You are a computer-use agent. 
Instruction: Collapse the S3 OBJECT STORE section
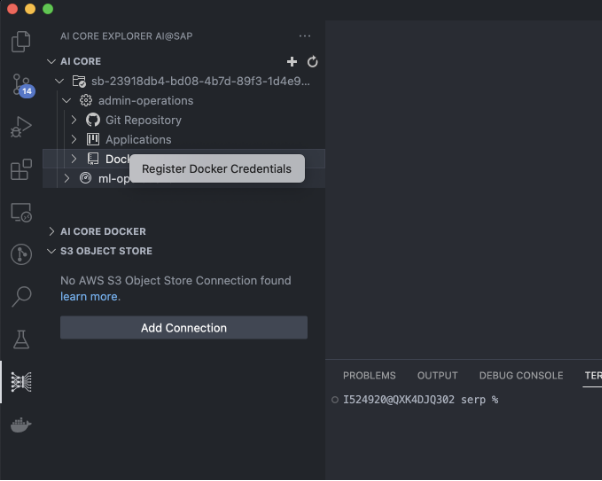[x=51, y=251]
